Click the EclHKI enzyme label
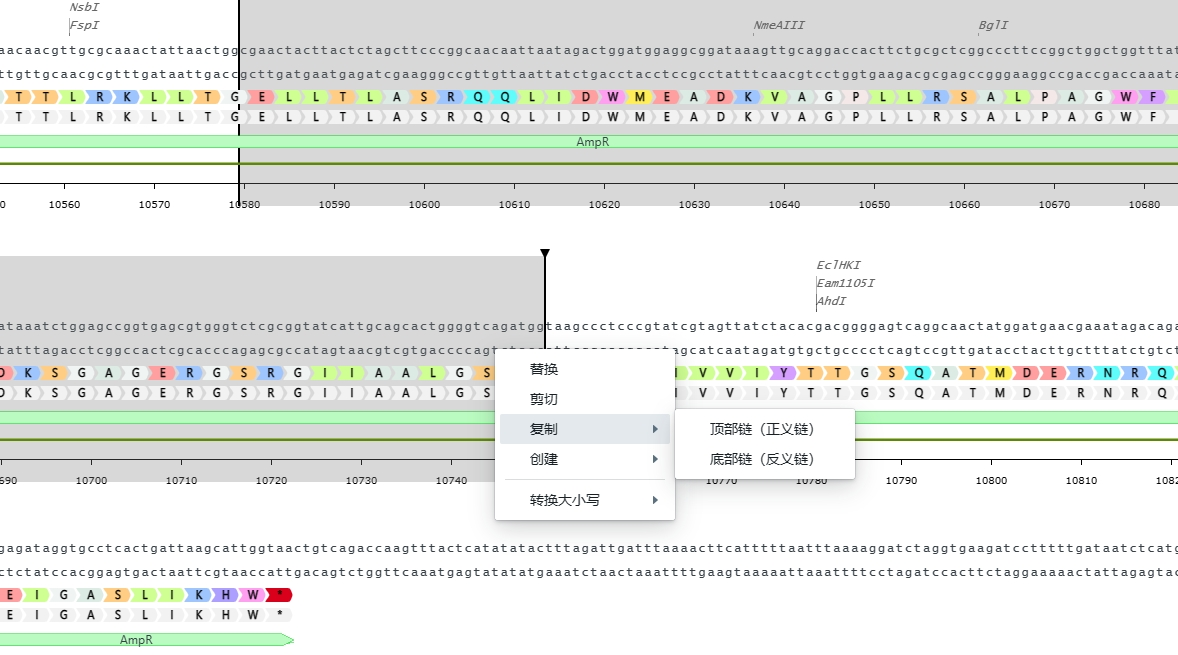Screen dimensions: 1178x655 point(838,266)
